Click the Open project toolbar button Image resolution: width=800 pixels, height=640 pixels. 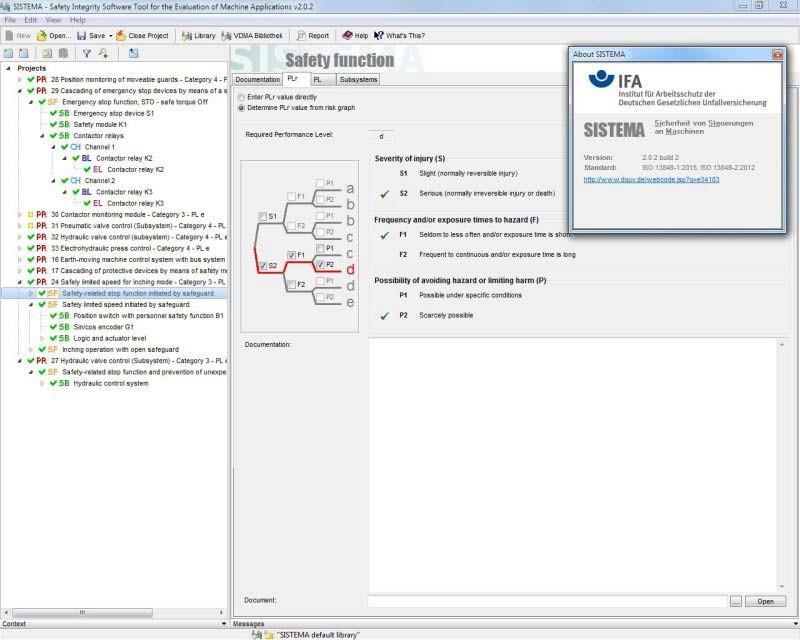54,36
